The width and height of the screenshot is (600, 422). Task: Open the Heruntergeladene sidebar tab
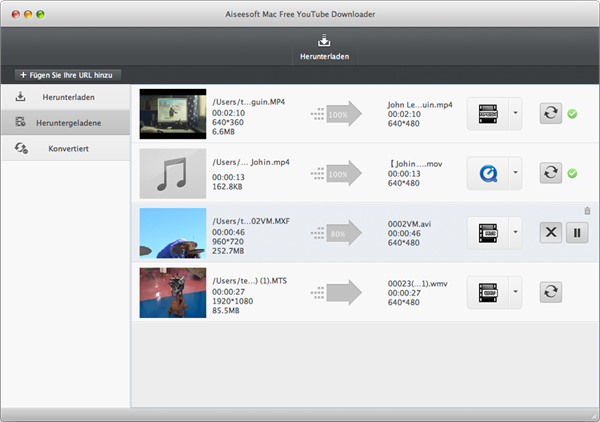(x=66, y=123)
